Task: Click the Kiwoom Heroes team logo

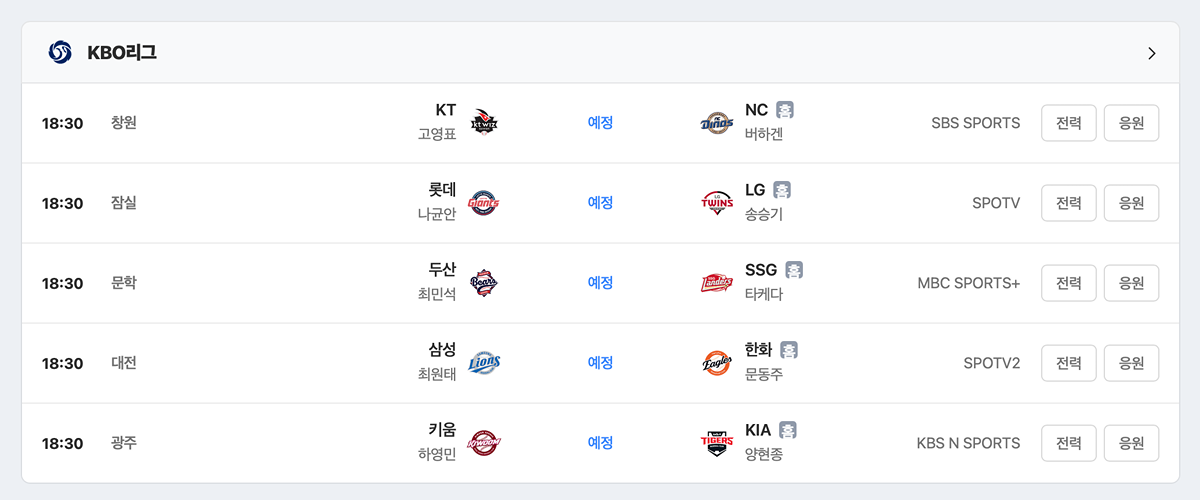Action: point(484,443)
